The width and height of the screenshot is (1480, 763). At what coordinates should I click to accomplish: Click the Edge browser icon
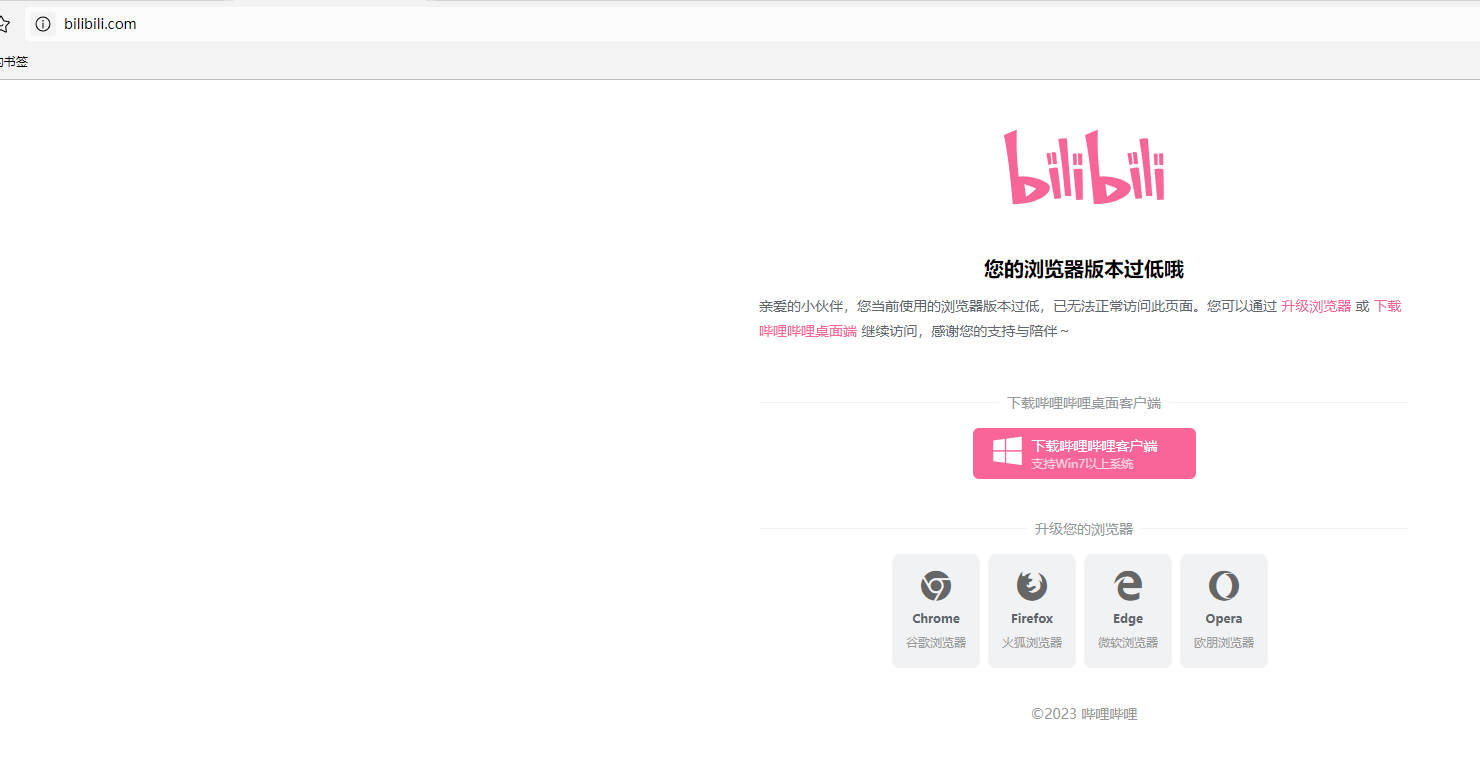point(1128,586)
